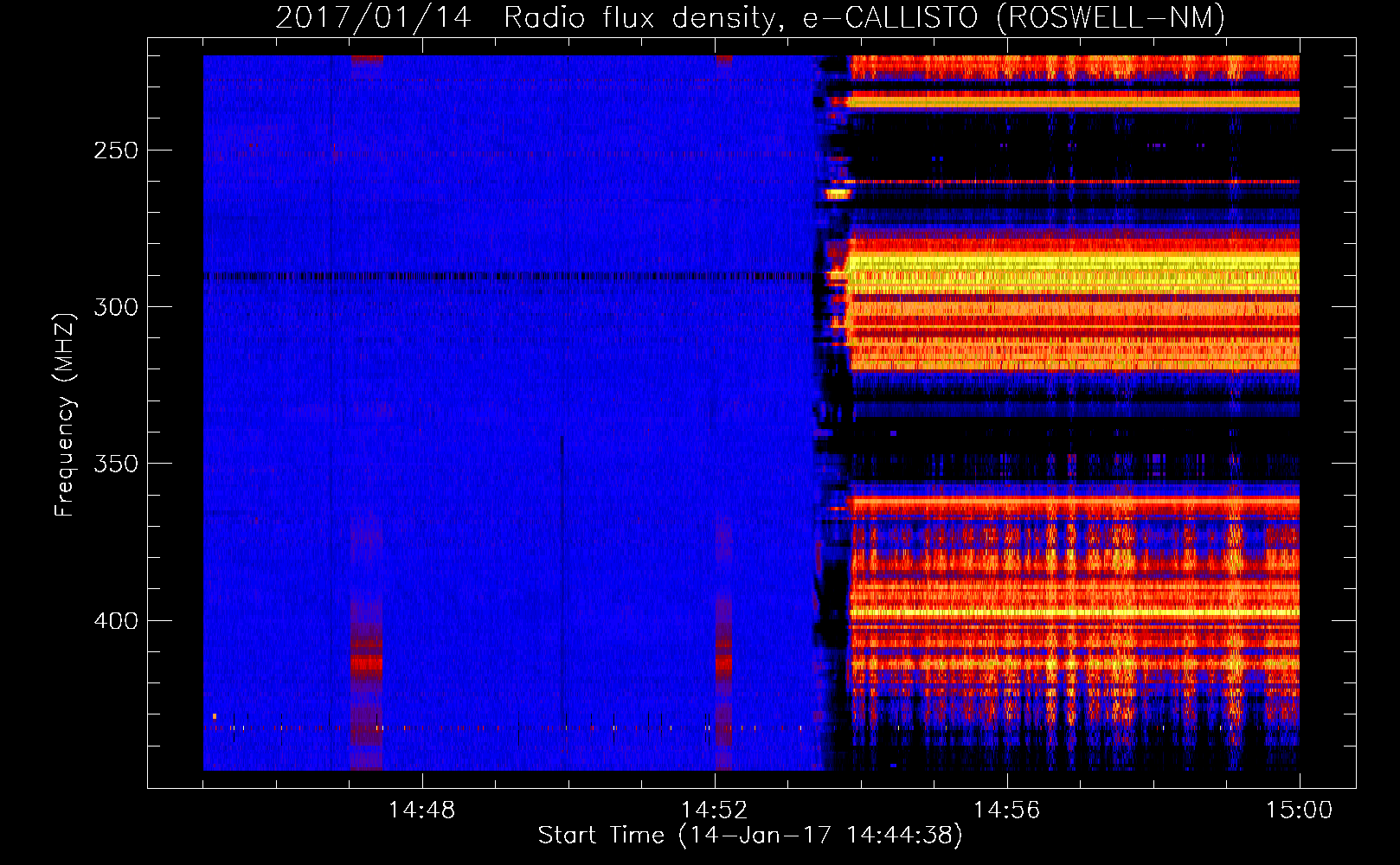
Task: Click the 15:00 time tick label
Action: point(1299,811)
